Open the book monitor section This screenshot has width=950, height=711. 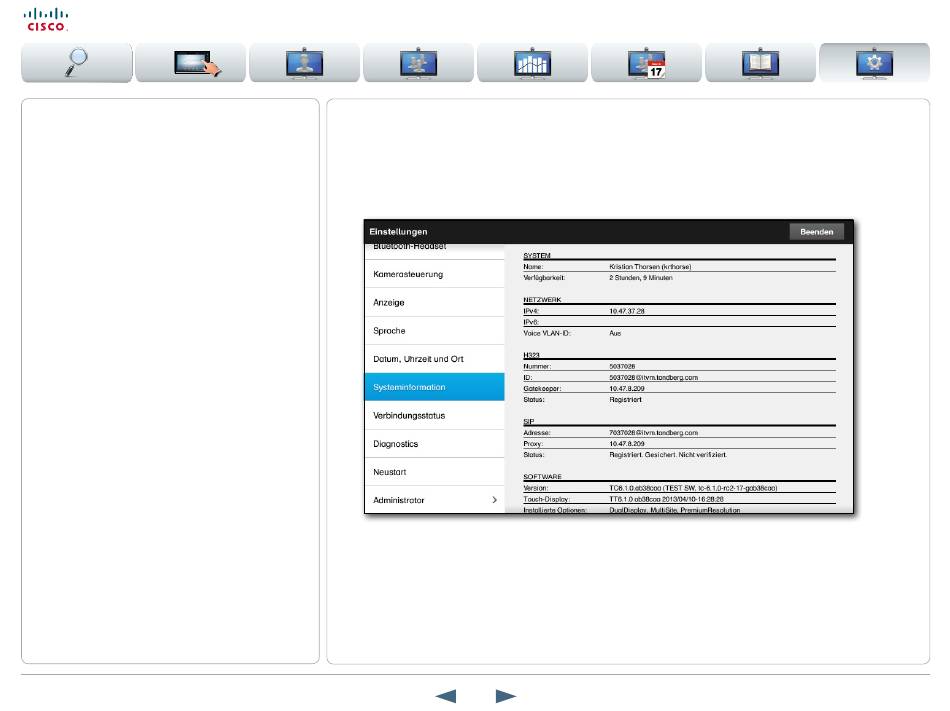760,62
